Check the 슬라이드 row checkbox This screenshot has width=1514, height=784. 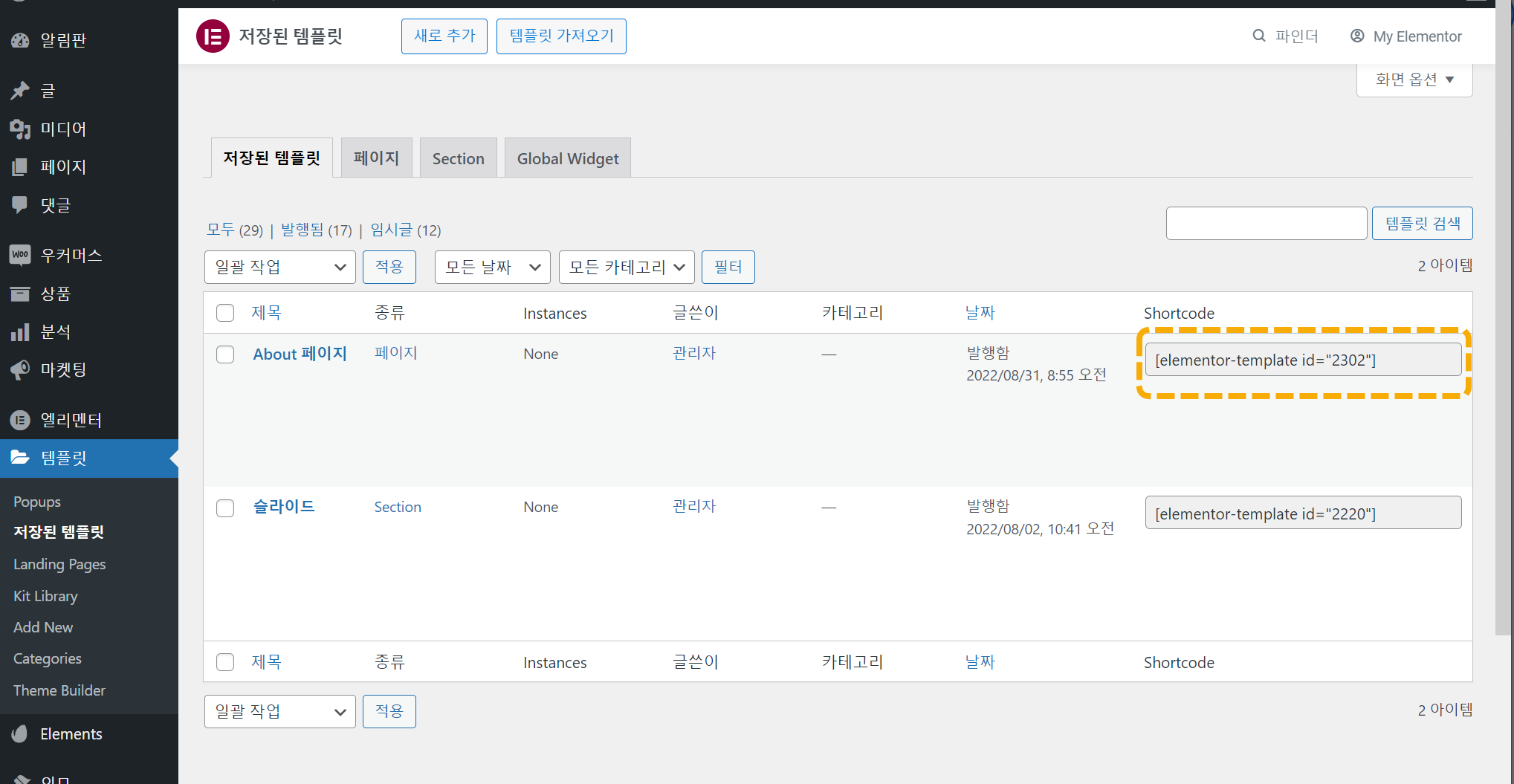[225, 508]
